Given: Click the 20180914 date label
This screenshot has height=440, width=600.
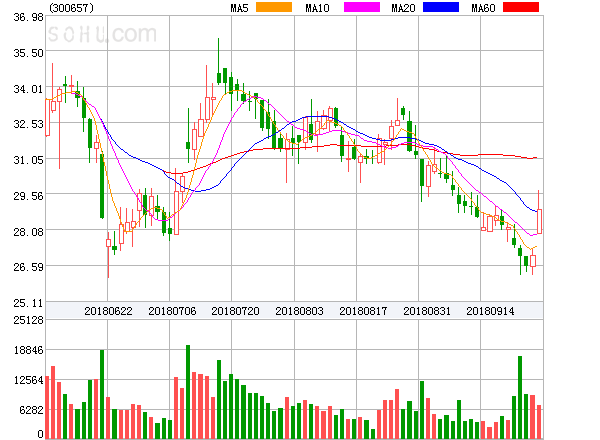Looking at the screenshot, I should (490, 311).
